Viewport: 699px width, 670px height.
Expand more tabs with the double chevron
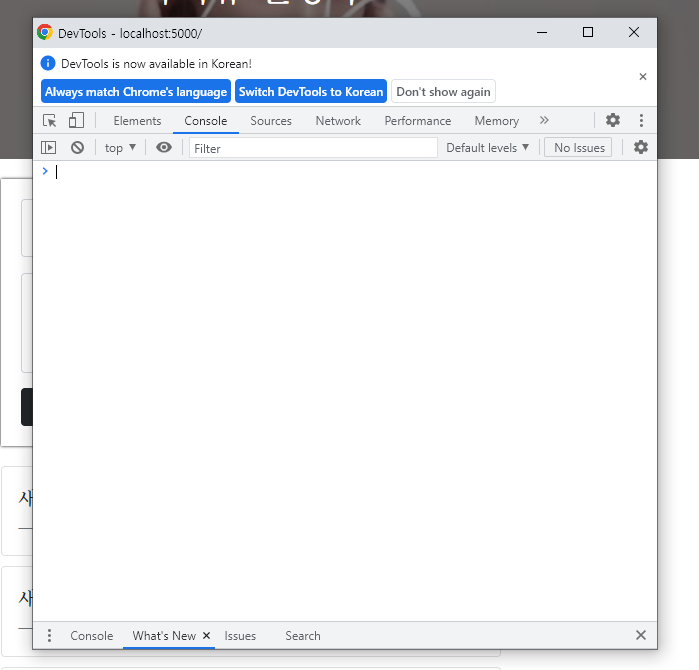[x=544, y=120]
